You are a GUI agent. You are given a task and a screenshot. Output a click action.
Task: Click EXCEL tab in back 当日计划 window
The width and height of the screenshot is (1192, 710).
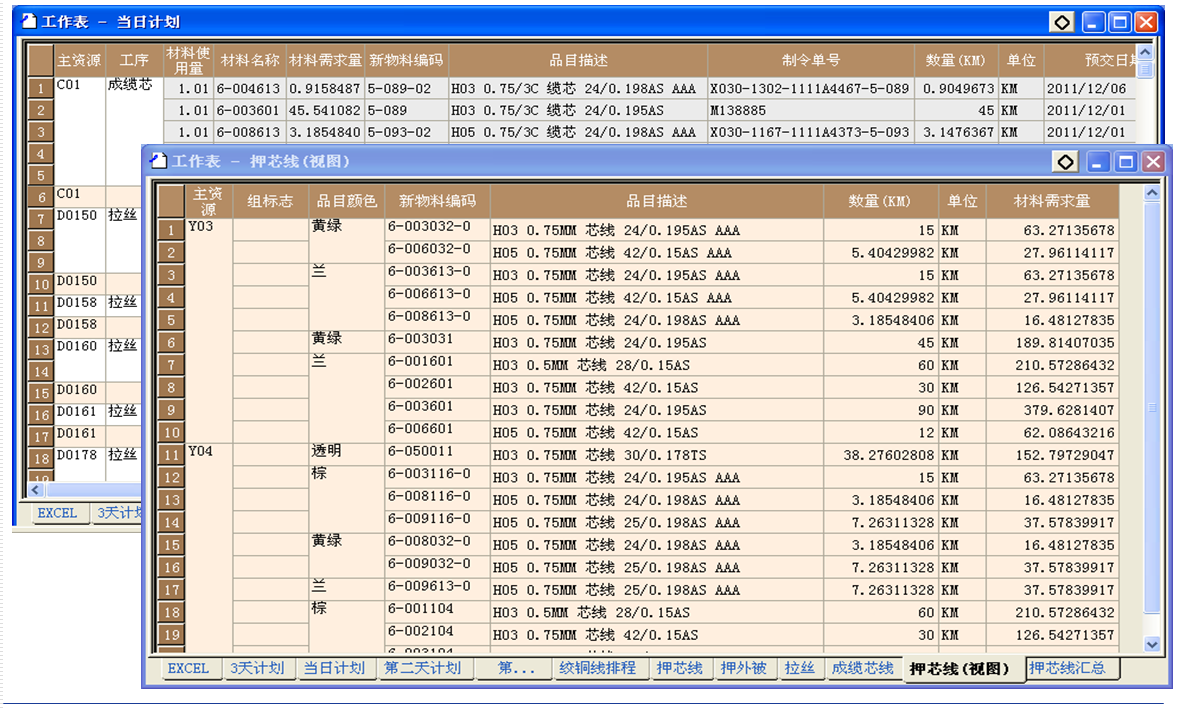(x=57, y=513)
